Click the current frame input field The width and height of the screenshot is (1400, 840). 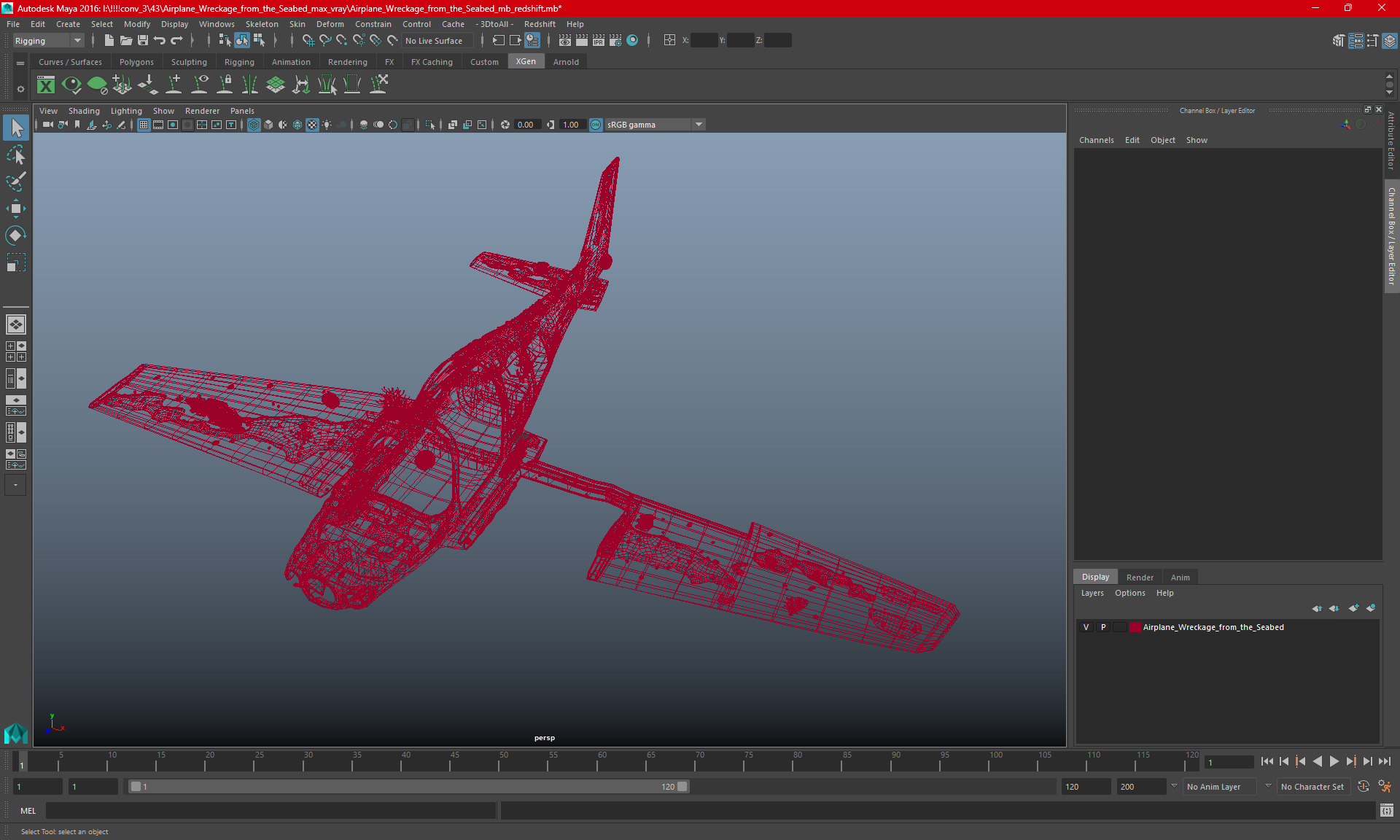[1229, 762]
